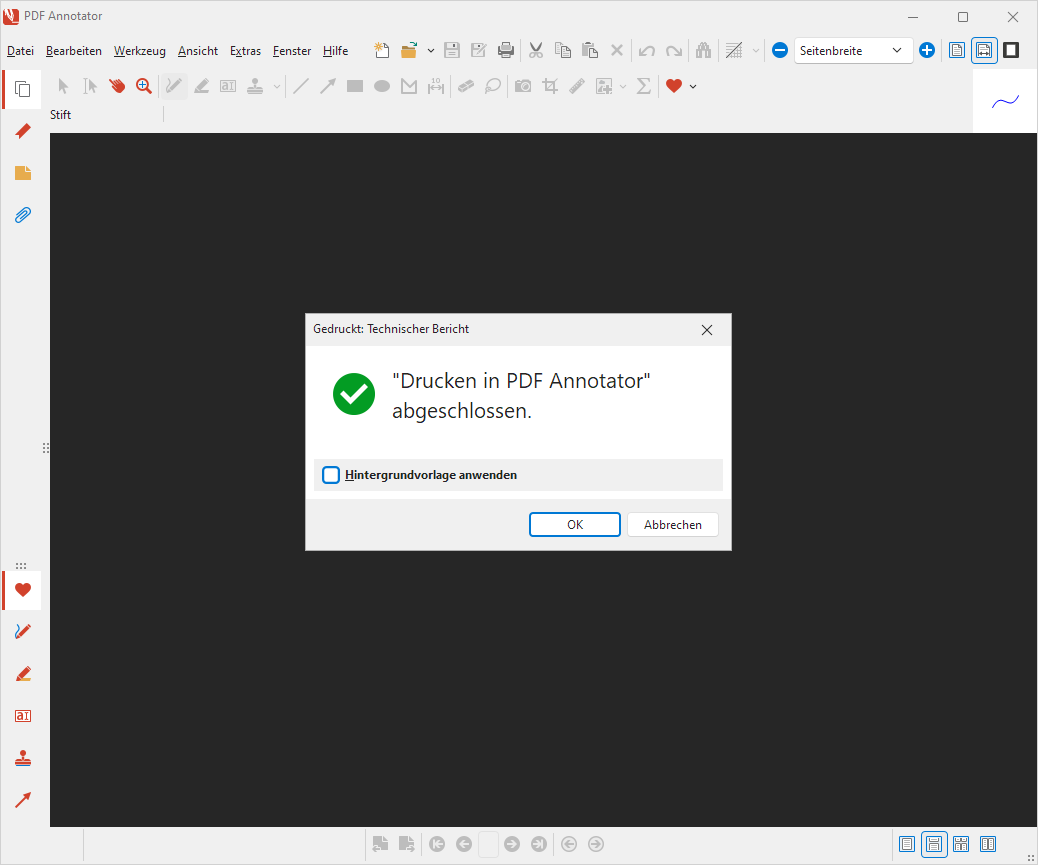
Task: Select the Pen tool in the toolbar
Action: pos(173,86)
